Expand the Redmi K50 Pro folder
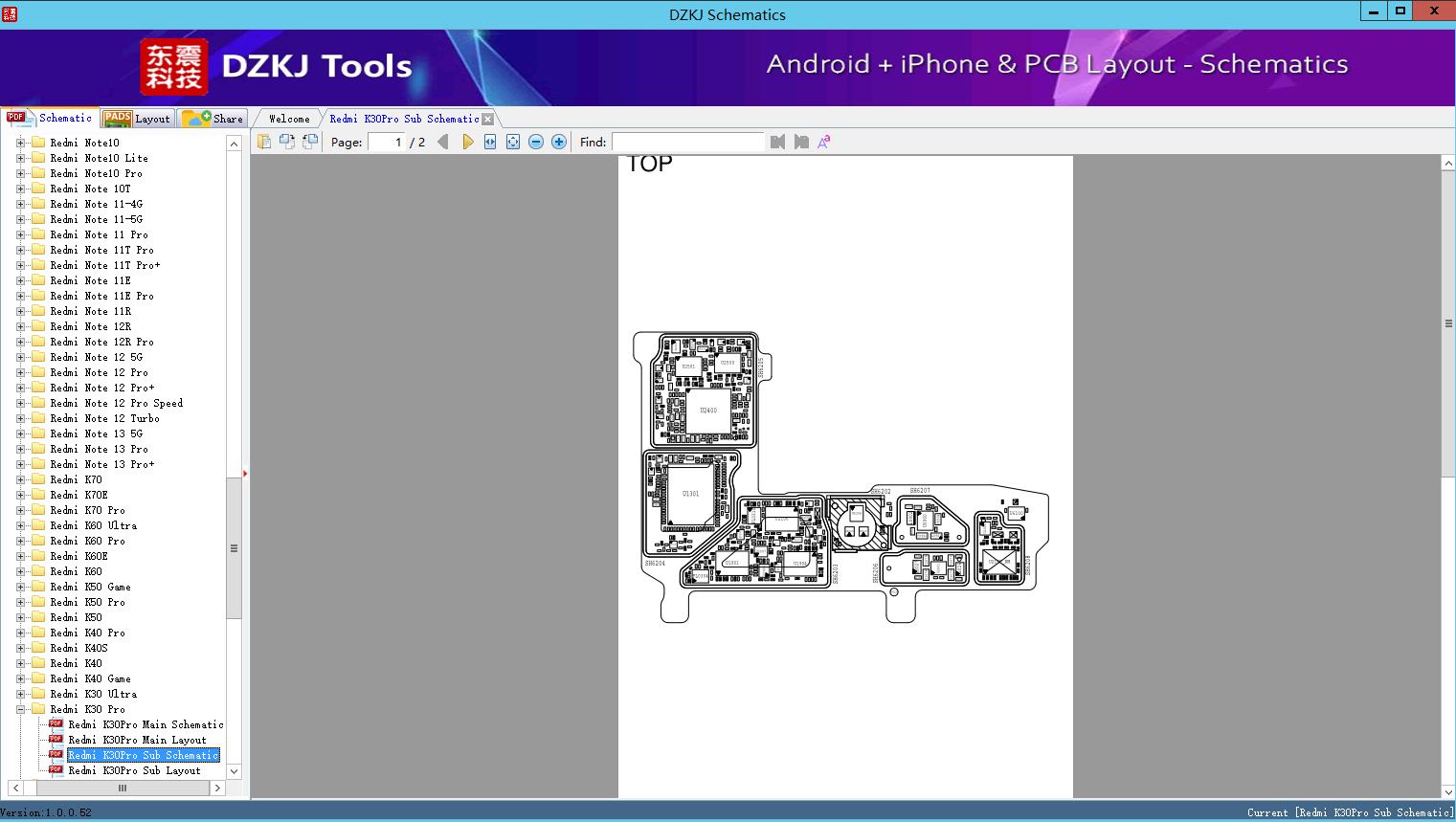This screenshot has width=1456, height=822. pyautogui.click(x=20, y=602)
